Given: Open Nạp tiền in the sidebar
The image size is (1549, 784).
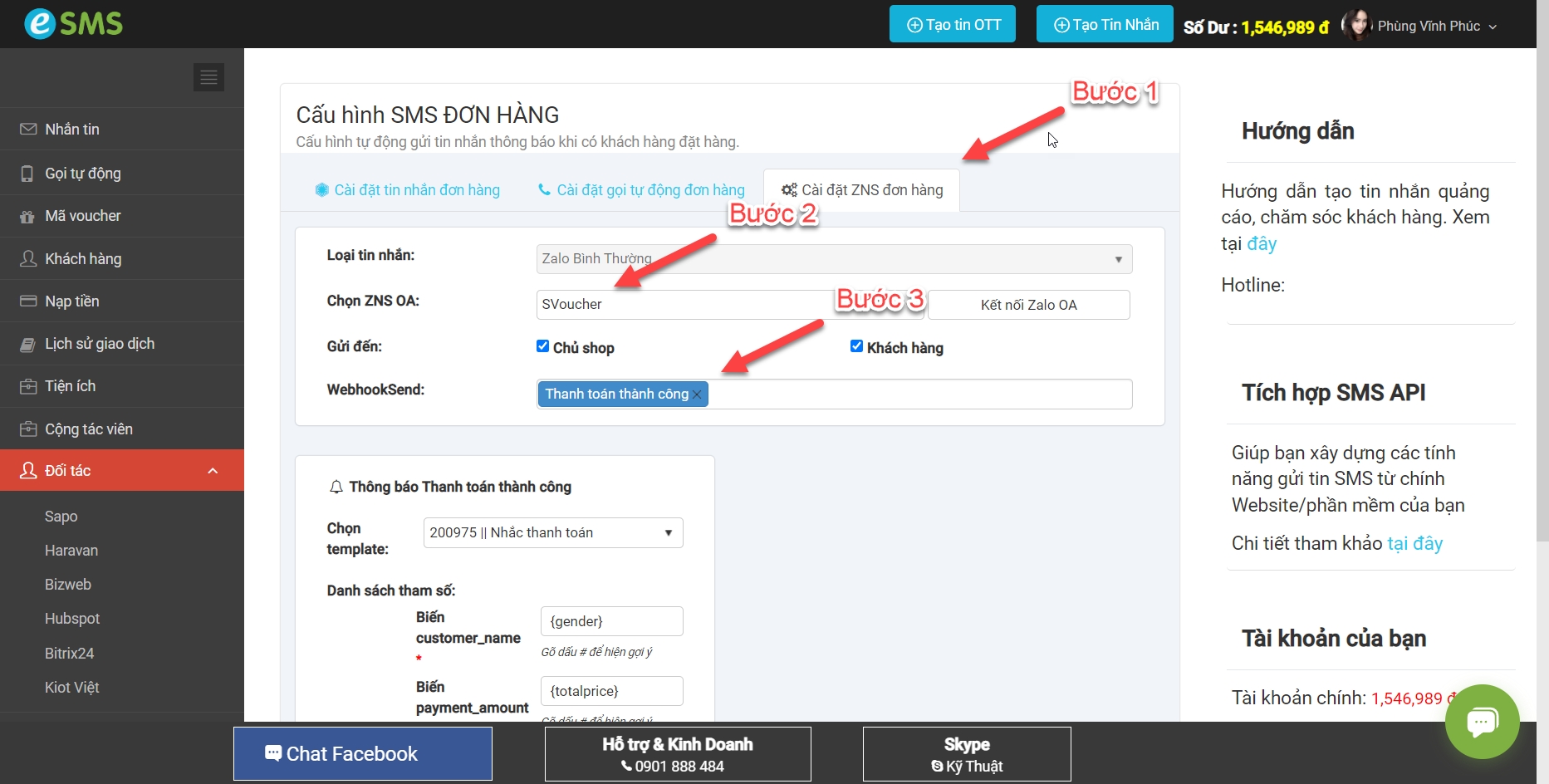Looking at the screenshot, I should click(71, 301).
